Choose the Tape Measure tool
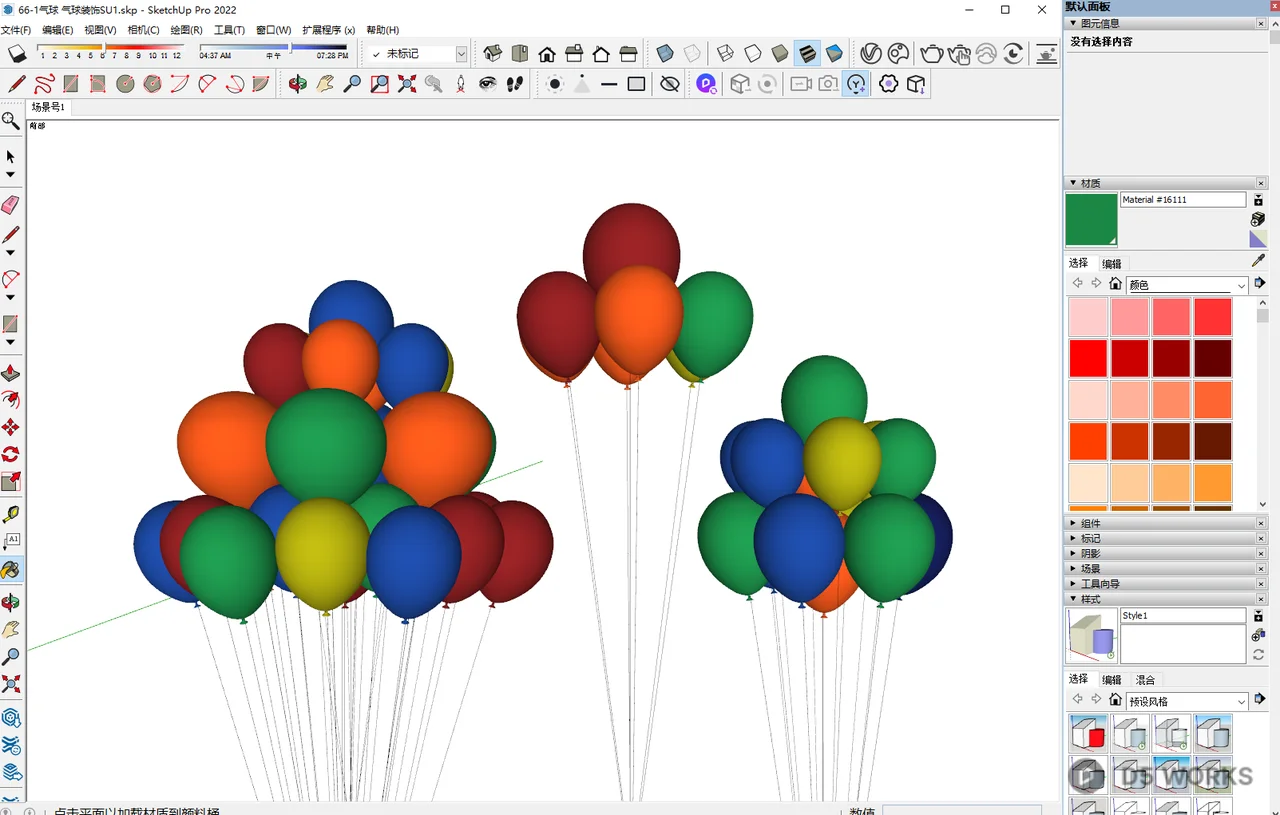Screen dimensions: 1280x815 [x=11, y=515]
